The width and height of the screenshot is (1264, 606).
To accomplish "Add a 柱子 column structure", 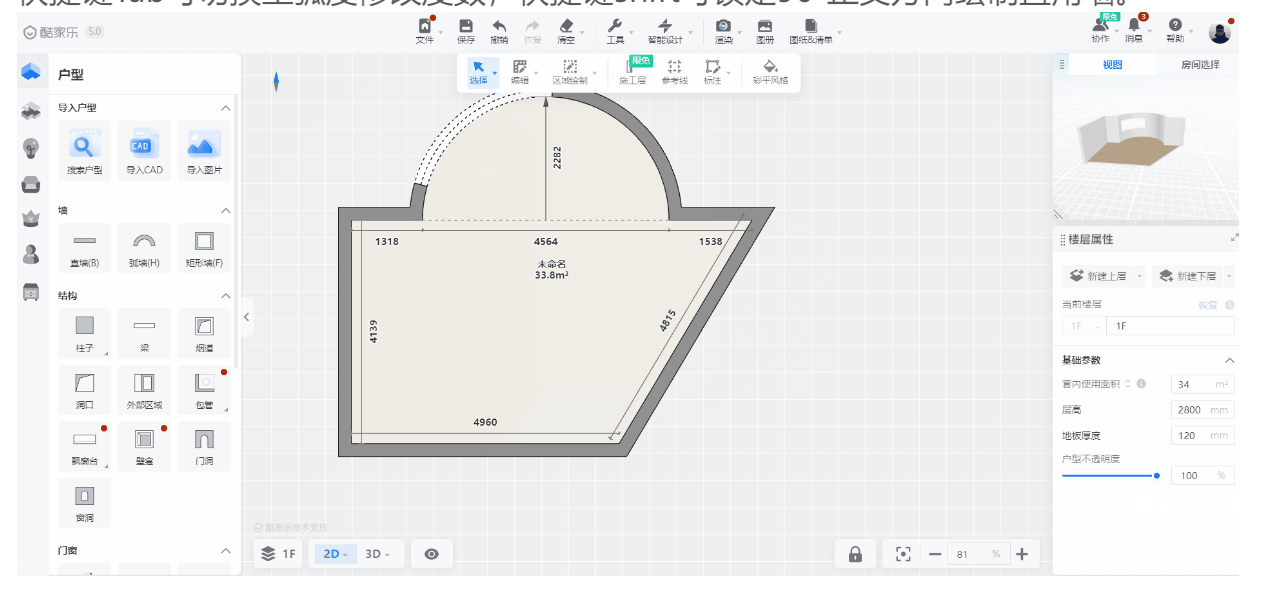I will coord(84,331).
